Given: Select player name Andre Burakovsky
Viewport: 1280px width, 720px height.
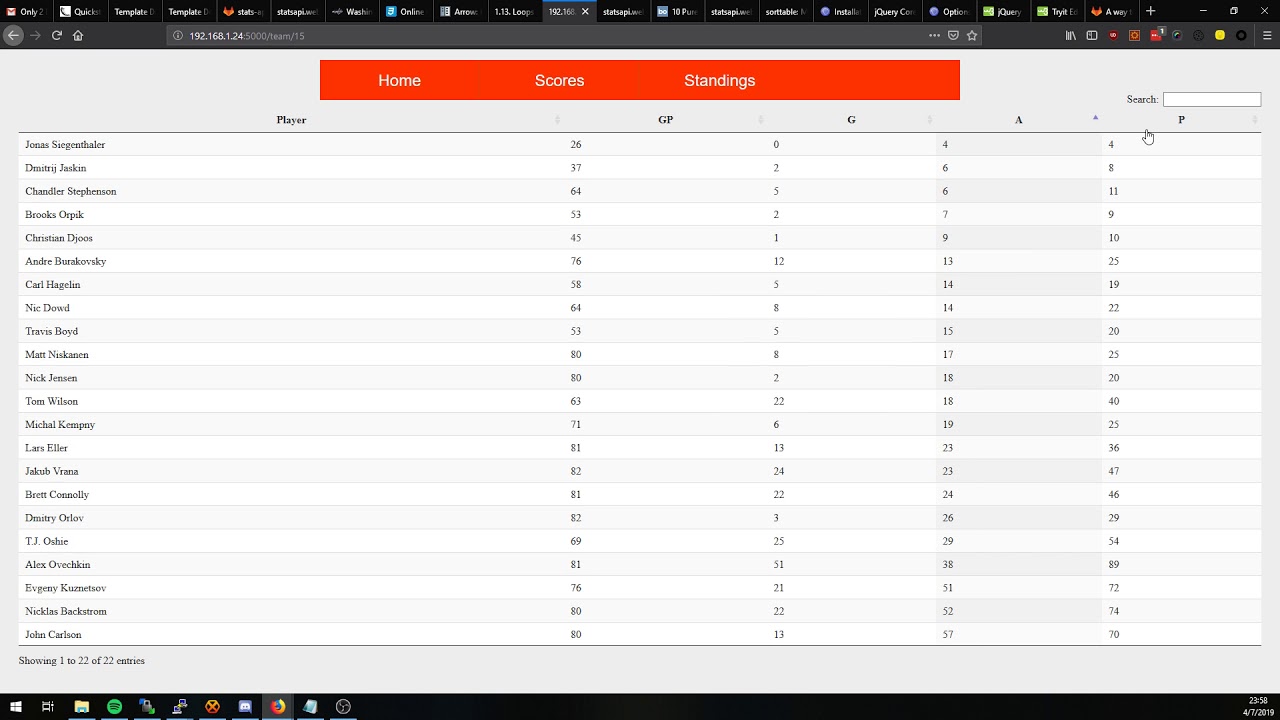Looking at the screenshot, I should [65, 261].
